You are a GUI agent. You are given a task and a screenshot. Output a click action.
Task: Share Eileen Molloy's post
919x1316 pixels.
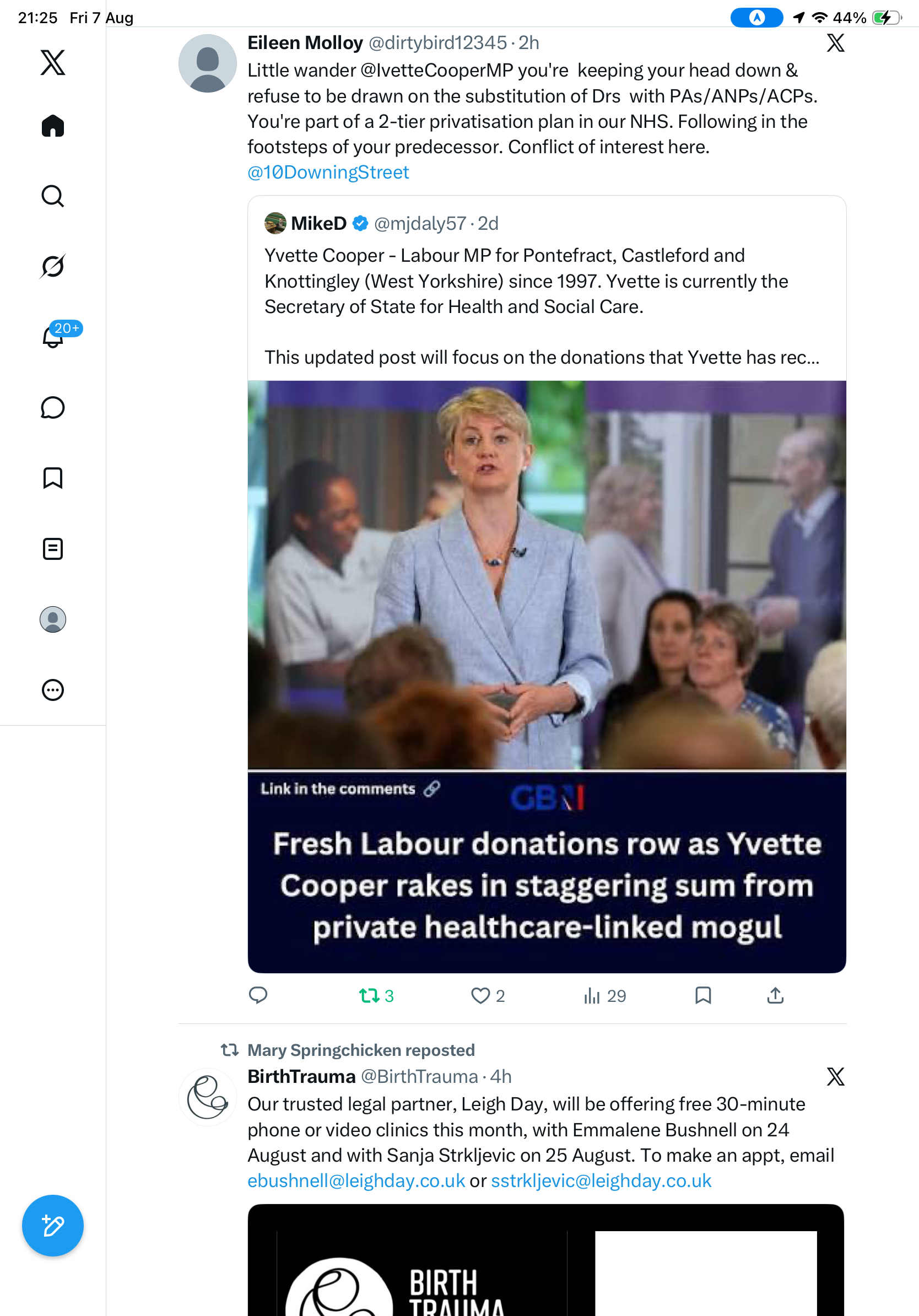(x=775, y=996)
